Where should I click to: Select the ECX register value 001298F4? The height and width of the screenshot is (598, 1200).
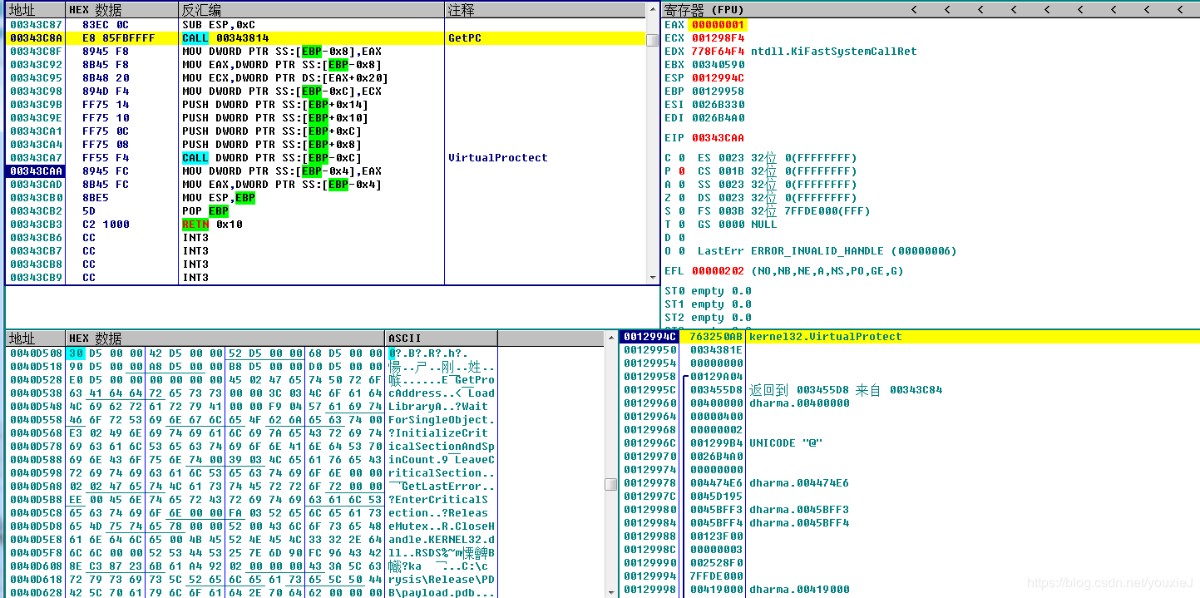718,38
